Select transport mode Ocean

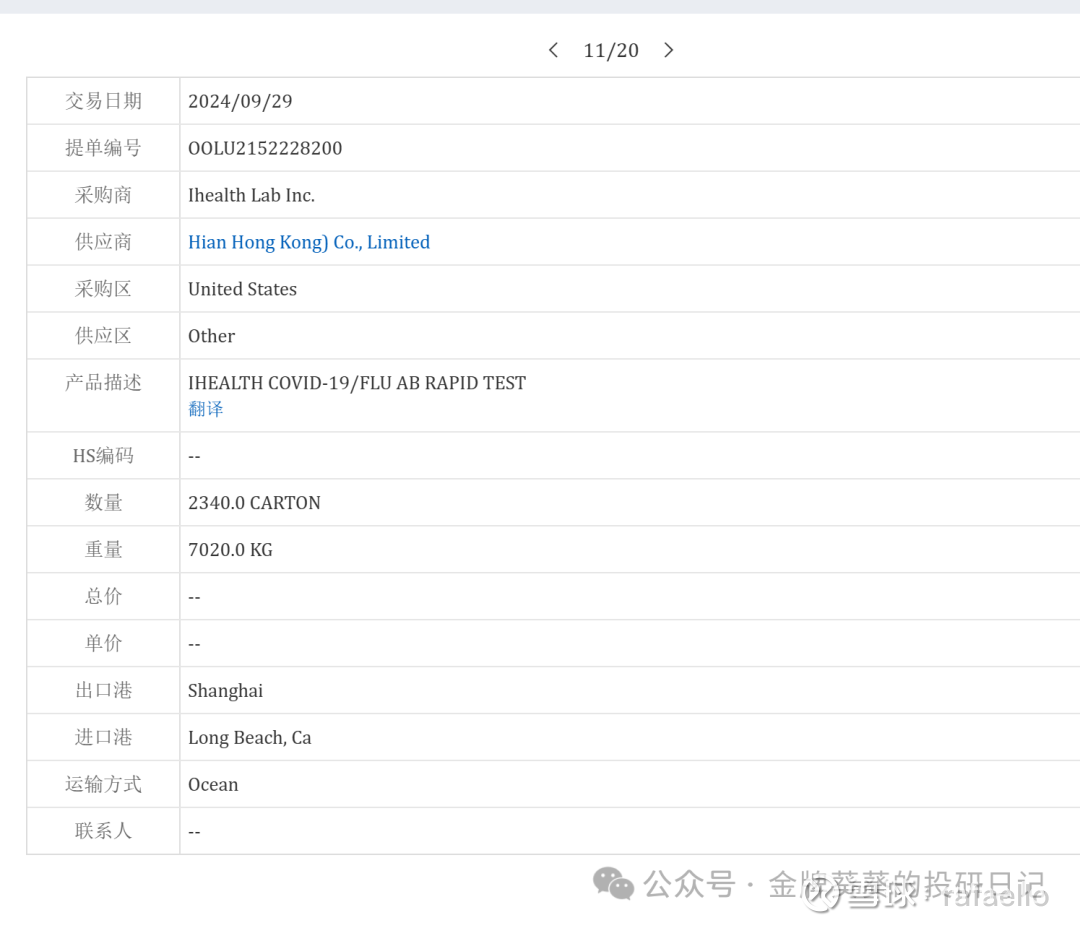213,785
